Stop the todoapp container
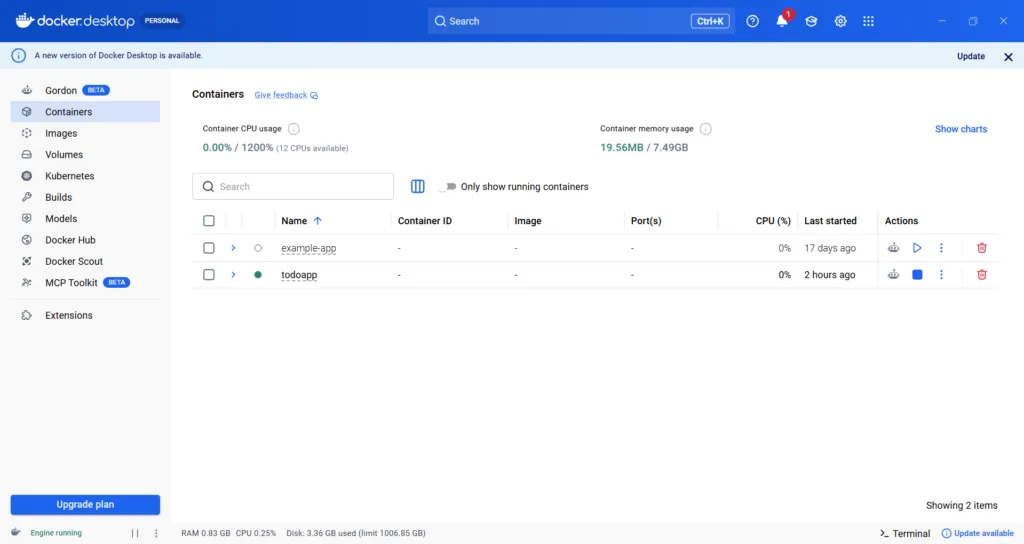This screenshot has height=544, width=1024. coord(917,275)
